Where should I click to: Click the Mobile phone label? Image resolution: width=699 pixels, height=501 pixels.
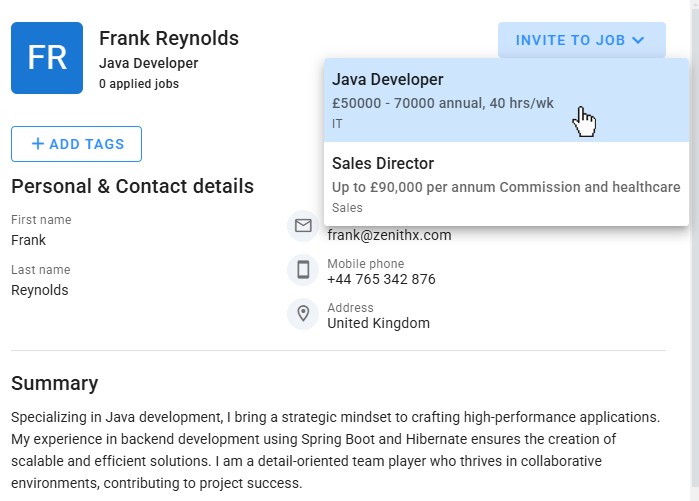(x=366, y=264)
